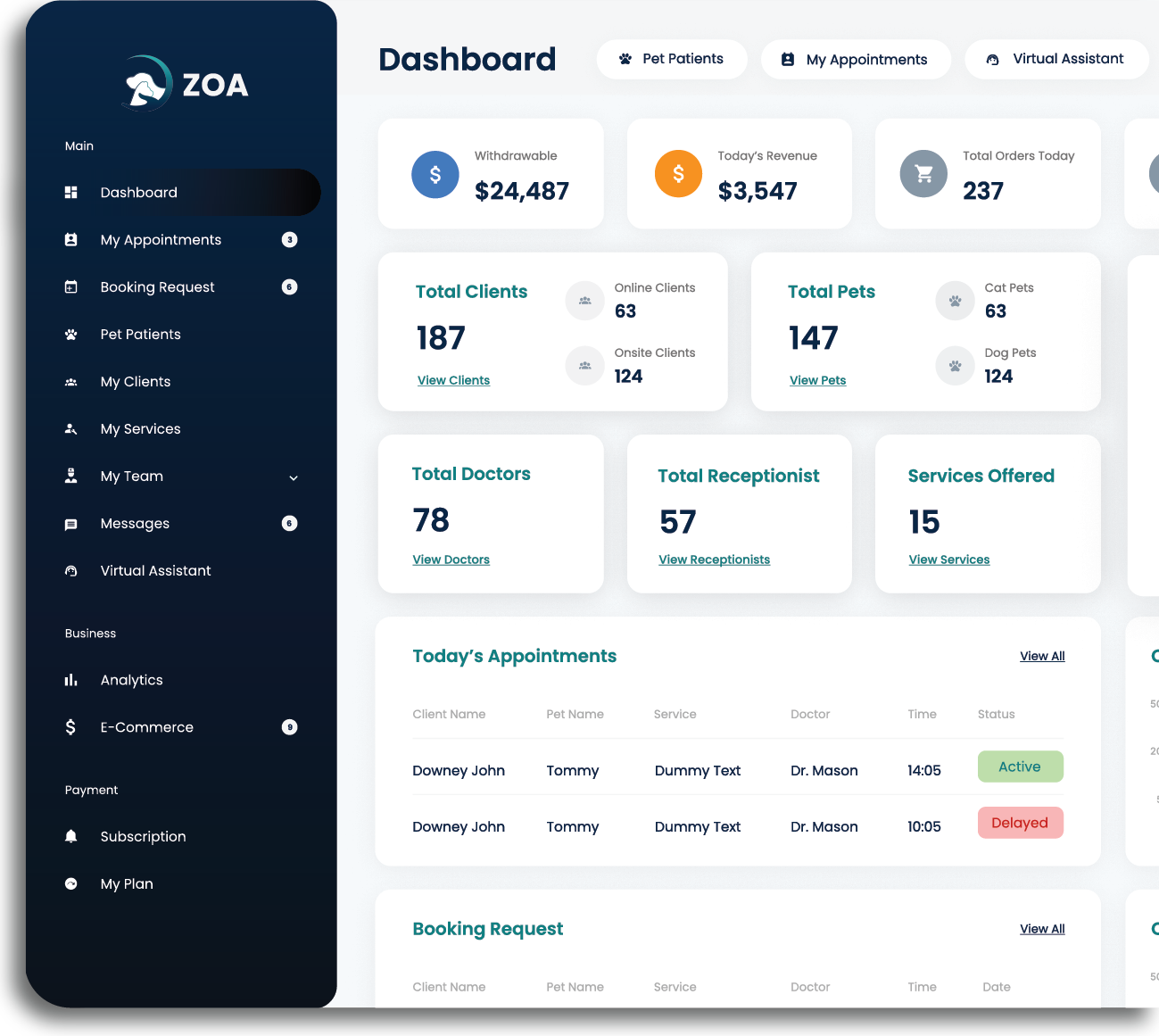Expand the My Team submenu chevron
This screenshot has height=1036, width=1159.
[294, 477]
